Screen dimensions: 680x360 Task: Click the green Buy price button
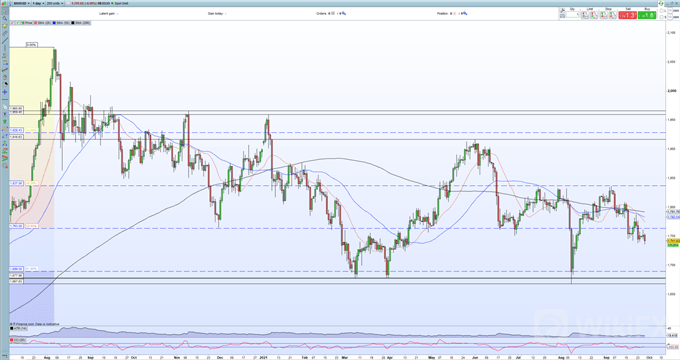pos(647,15)
